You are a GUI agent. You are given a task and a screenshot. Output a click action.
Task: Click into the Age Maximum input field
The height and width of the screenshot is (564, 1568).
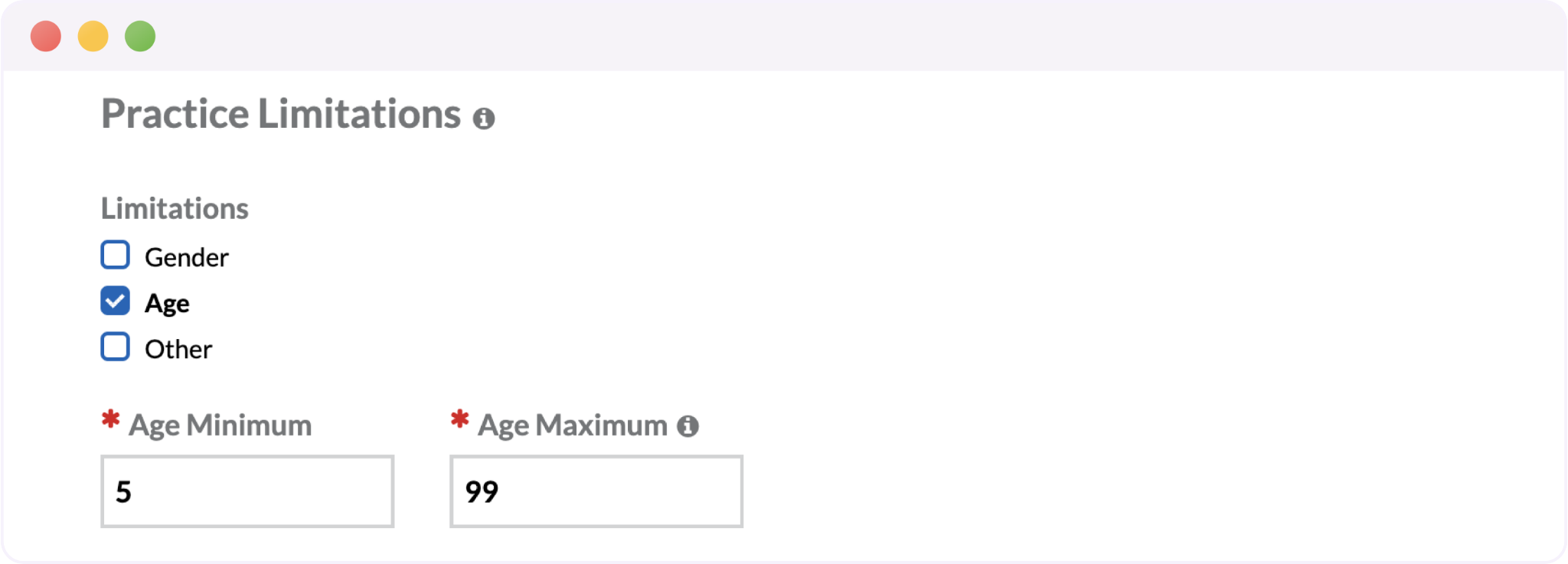tap(596, 491)
